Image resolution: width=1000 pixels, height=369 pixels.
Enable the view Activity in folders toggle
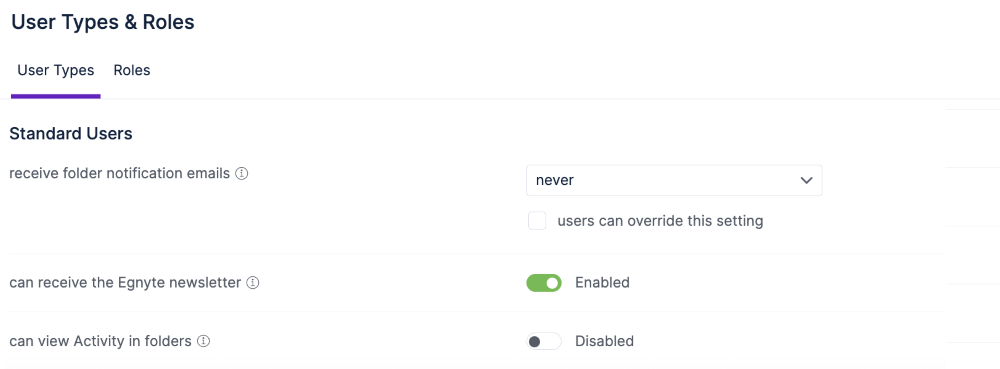tap(543, 342)
